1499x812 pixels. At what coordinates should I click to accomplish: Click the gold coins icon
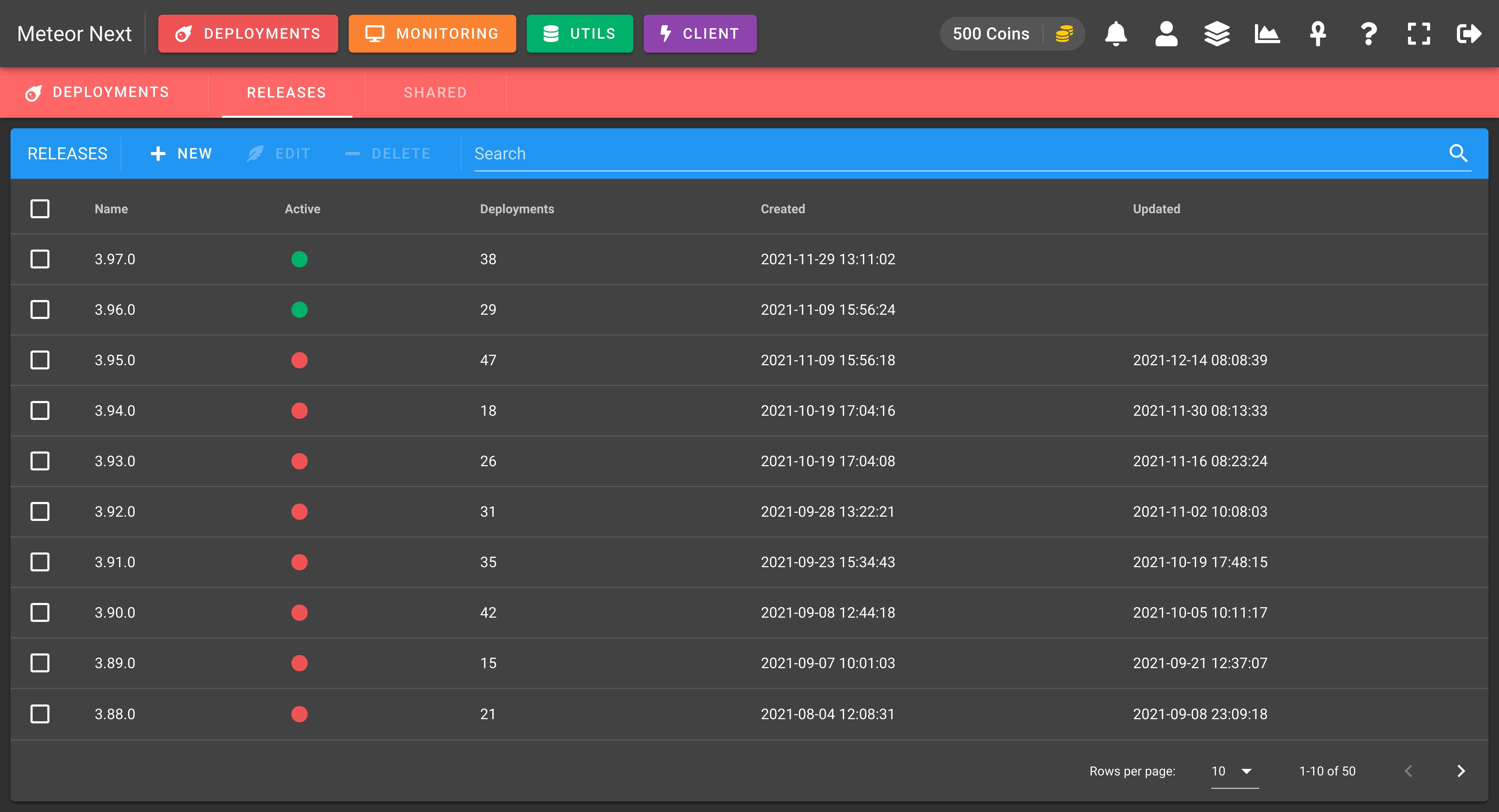point(1064,34)
